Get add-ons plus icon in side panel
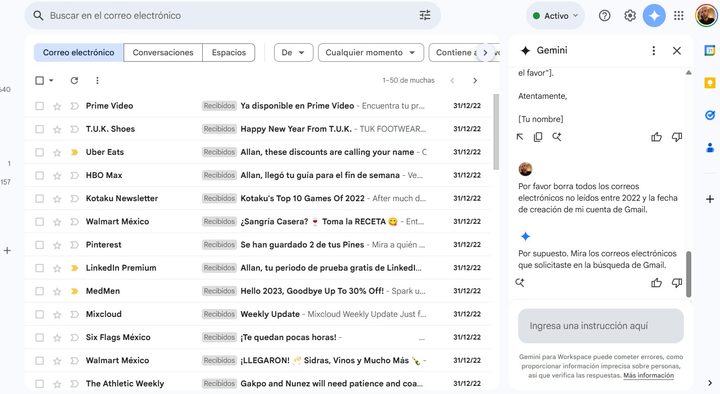Viewport: 720px width, 394px height. [710, 199]
